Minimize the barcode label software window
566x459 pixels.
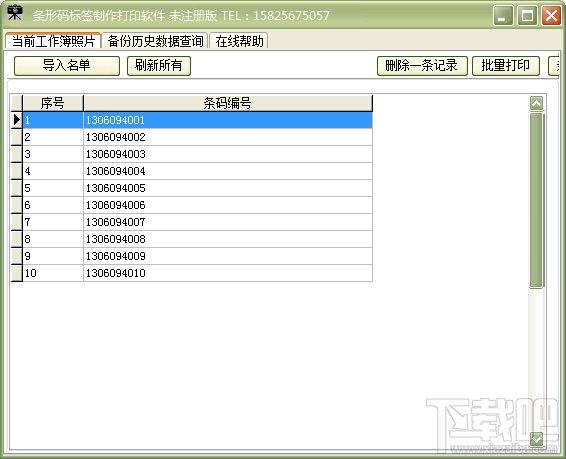pyautogui.click(x=503, y=16)
